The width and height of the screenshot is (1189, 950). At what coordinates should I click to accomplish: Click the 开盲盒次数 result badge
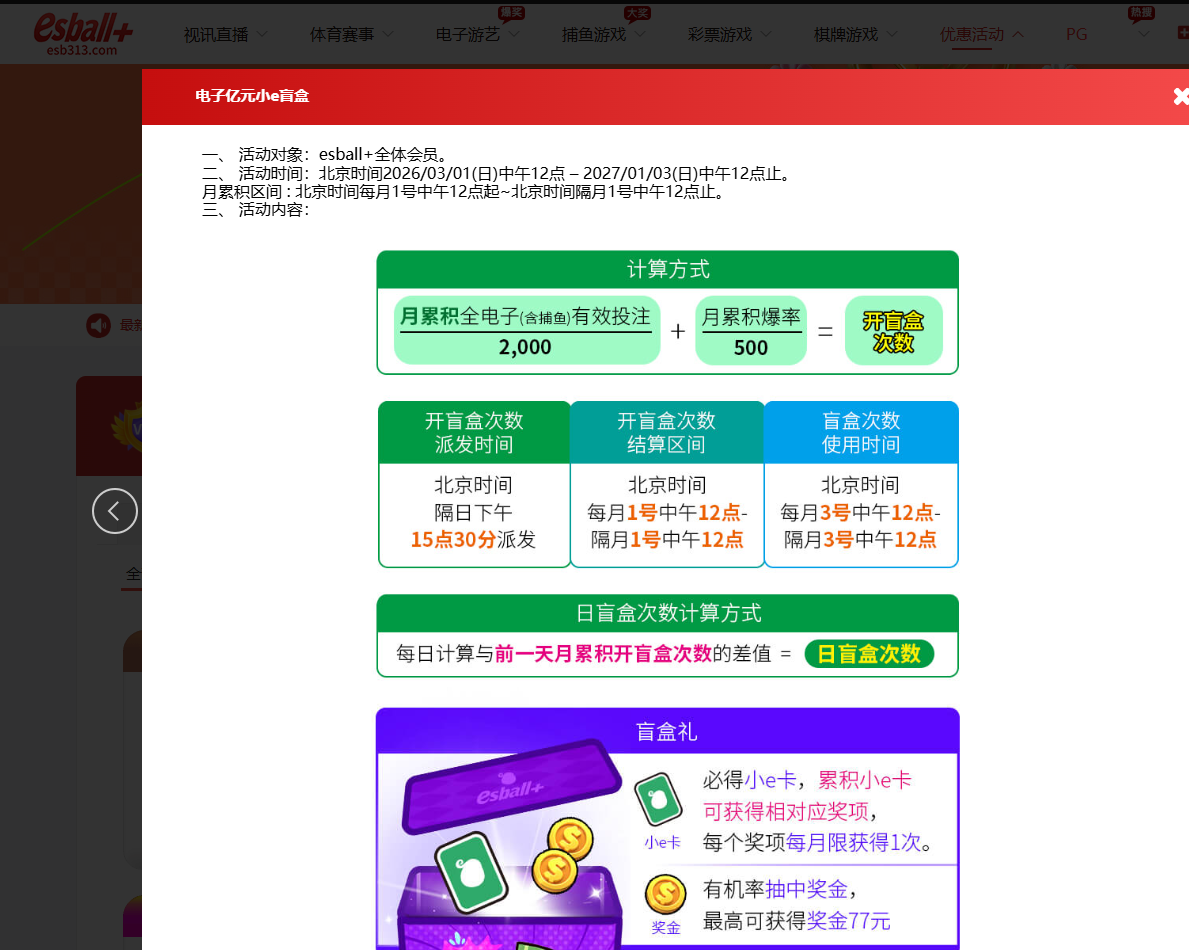893,331
